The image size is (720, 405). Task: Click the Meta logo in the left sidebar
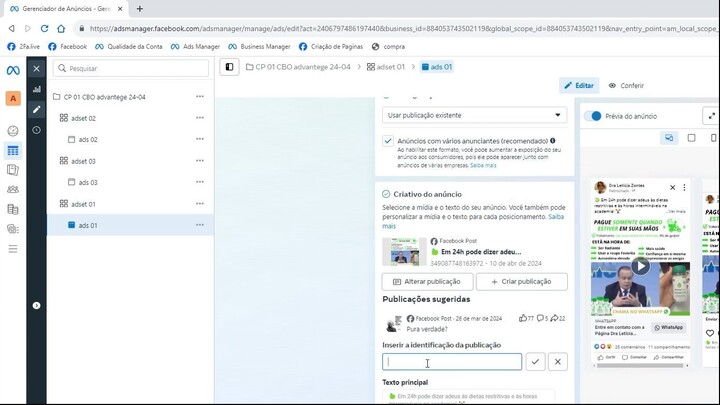[13, 70]
